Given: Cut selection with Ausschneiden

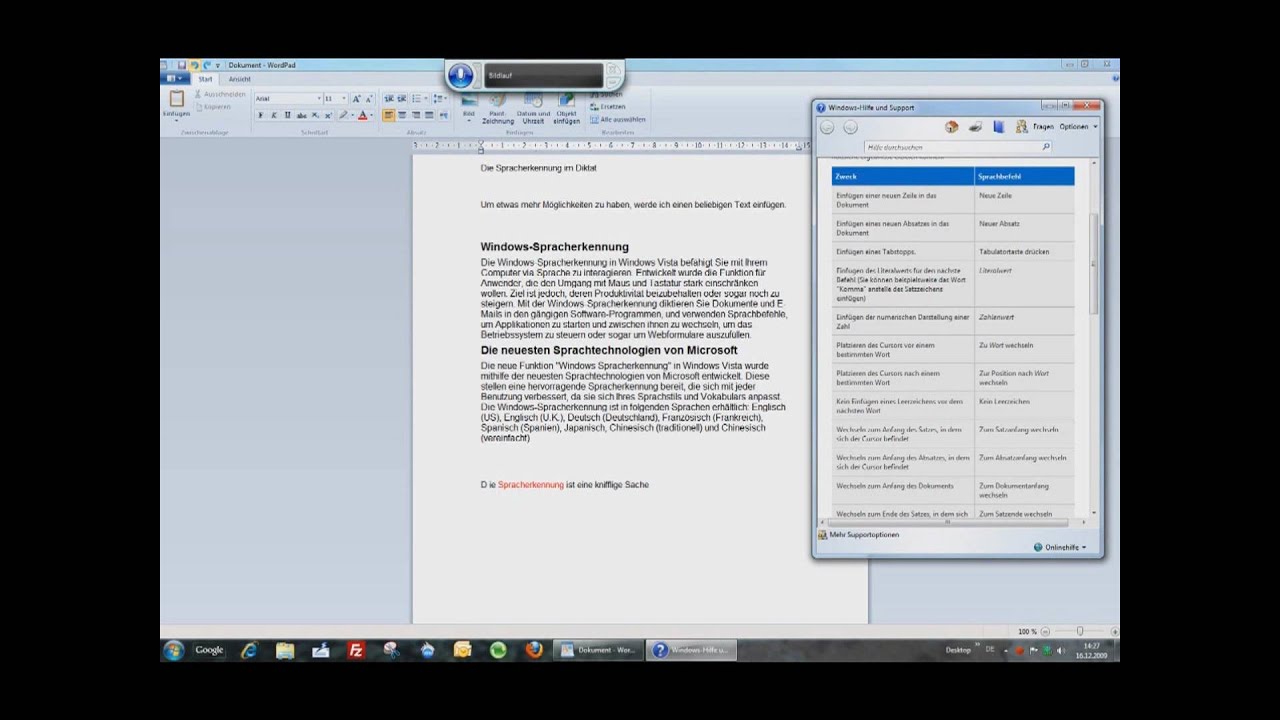Looking at the screenshot, I should click(x=220, y=94).
